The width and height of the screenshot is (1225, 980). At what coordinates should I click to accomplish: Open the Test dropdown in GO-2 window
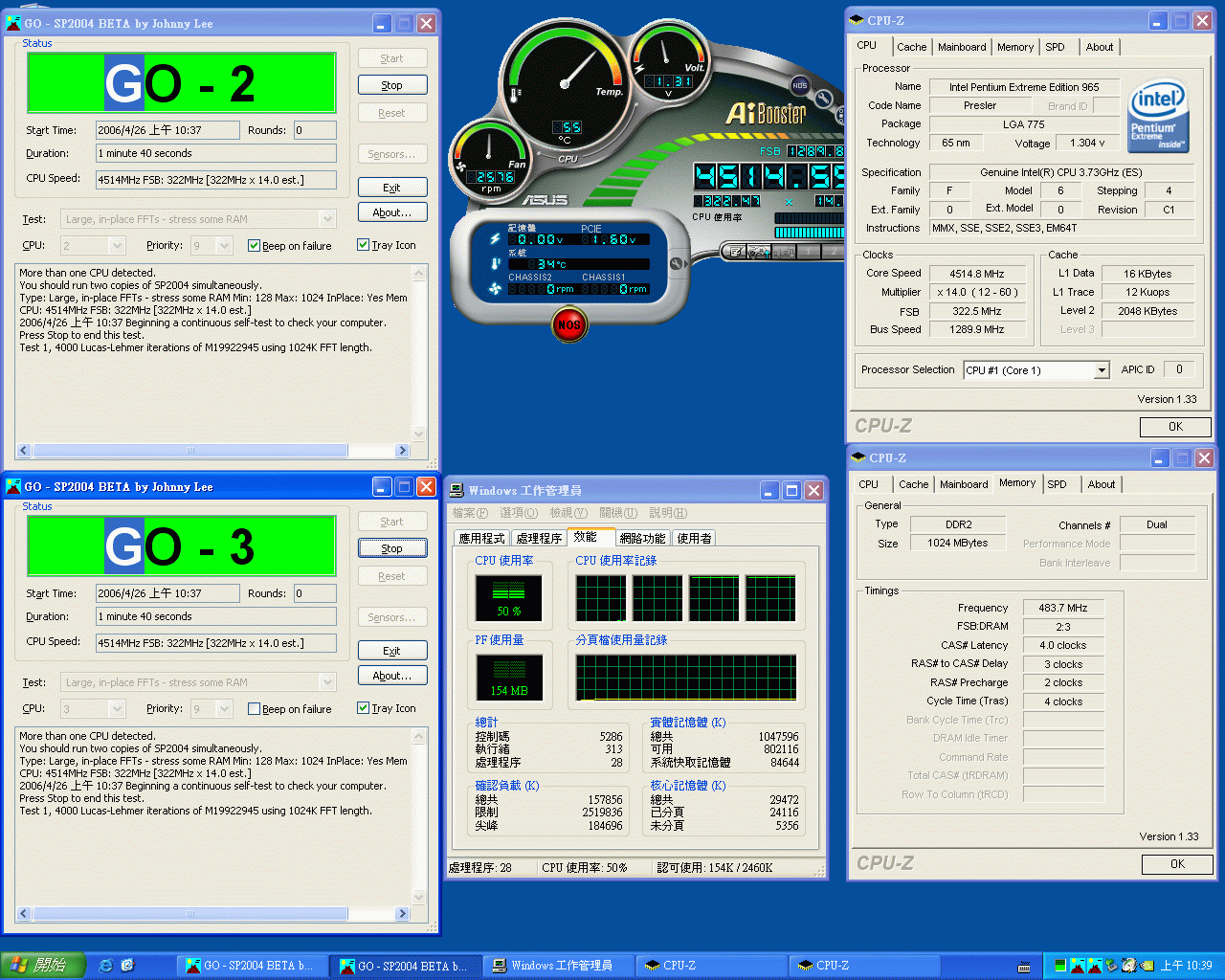coord(327,219)
